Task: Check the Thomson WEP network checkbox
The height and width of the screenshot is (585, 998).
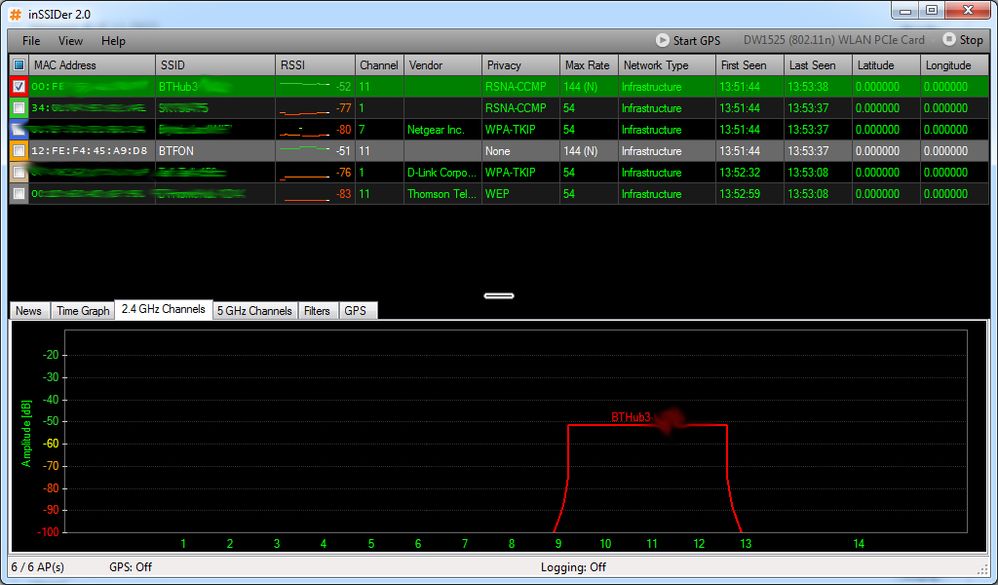Action: 19,194
